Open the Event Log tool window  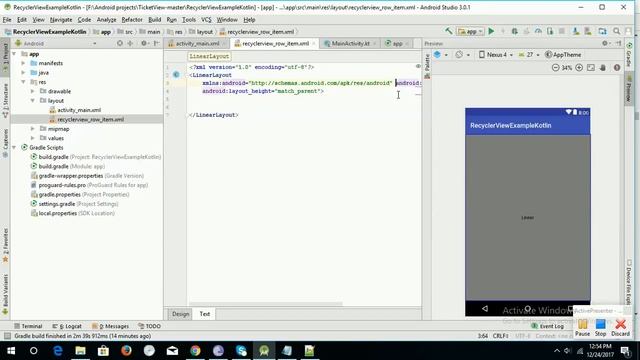[547, 326]
